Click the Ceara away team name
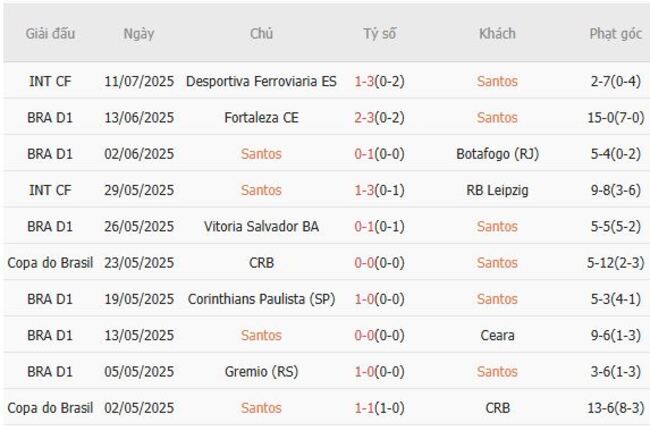Screen dimensions: 650x431 tap(497, 335)
